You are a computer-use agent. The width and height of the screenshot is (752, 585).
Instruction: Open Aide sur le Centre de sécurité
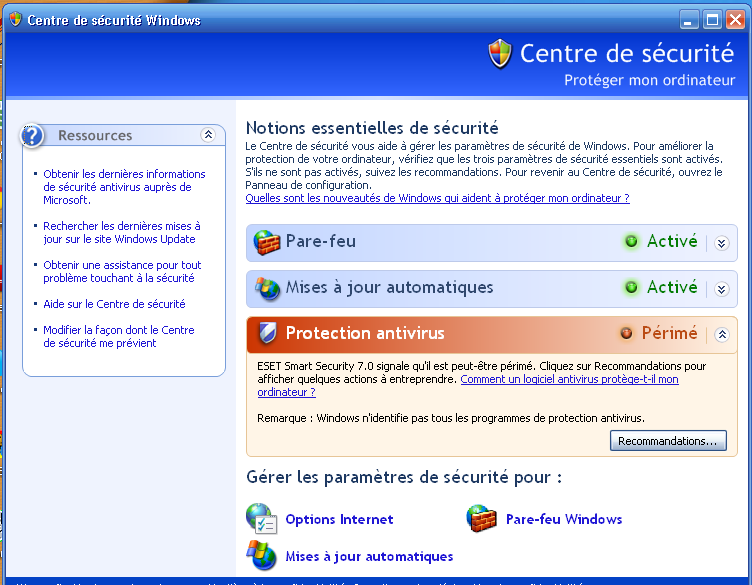pos(114,304)
